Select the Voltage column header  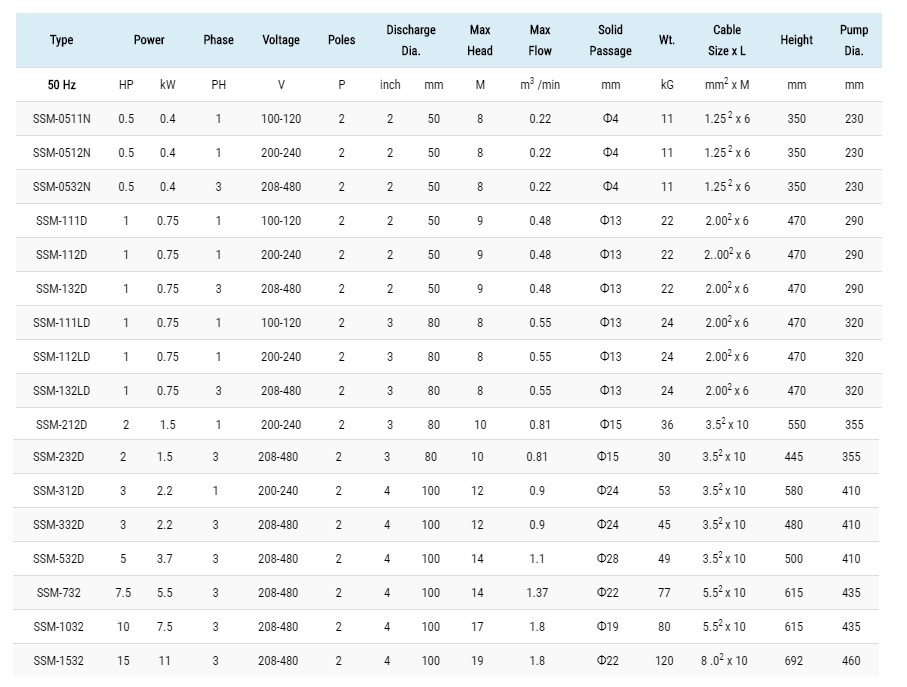click(281, 40)
